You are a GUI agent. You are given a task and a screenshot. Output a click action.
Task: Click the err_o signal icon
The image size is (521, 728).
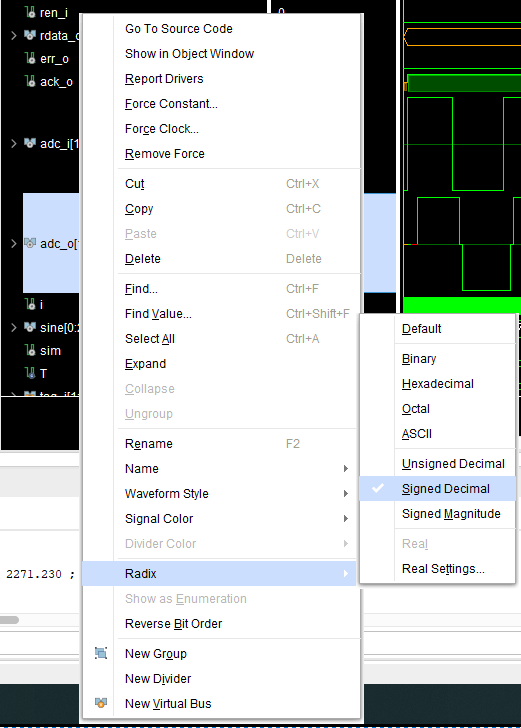(30, 58)
